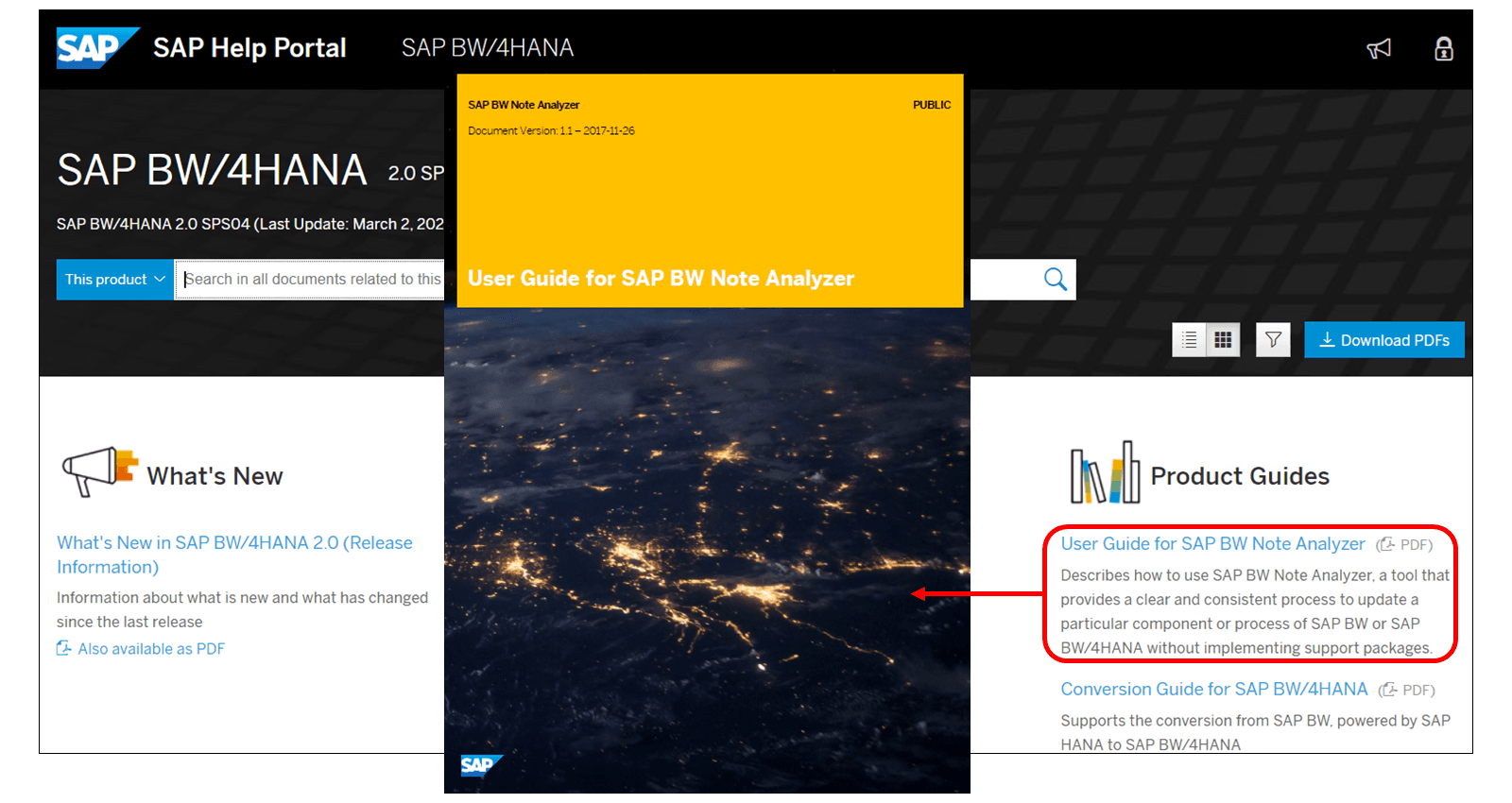Click the search documents input field

(x=310, y=280)
